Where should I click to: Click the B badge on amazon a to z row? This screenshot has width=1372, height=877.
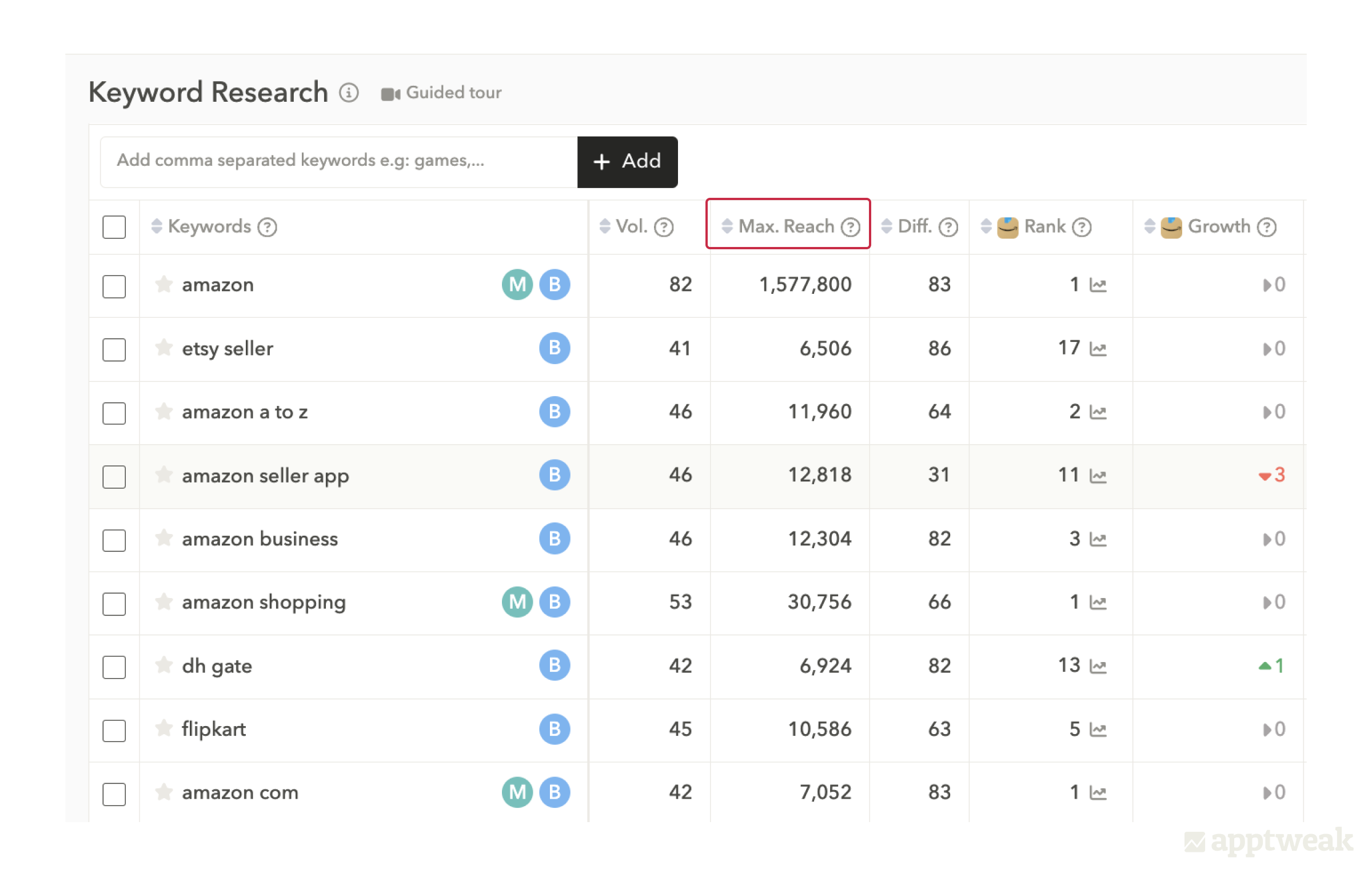555,412
